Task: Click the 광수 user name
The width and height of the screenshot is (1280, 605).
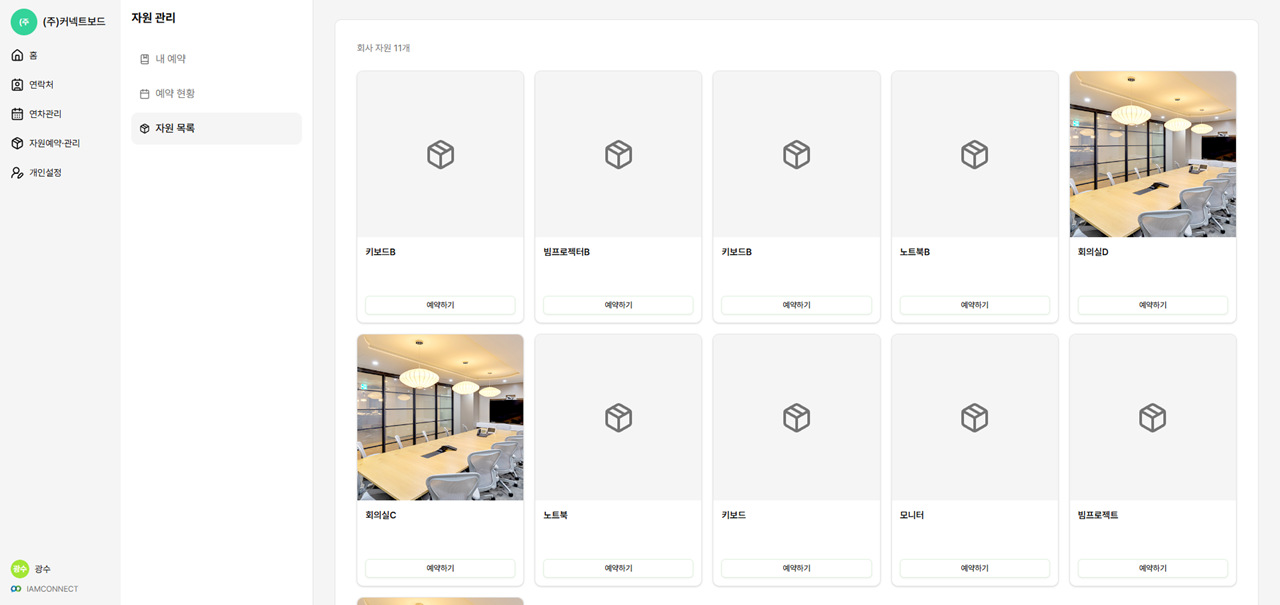Action: coord(43,569)
